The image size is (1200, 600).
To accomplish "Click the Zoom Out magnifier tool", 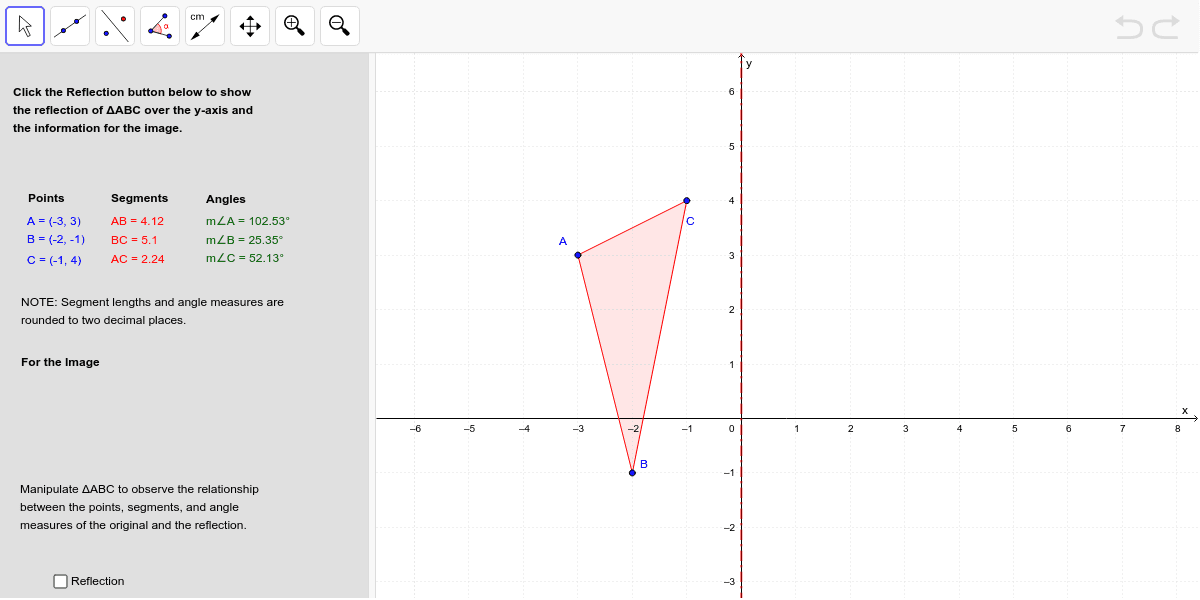I will 340,26.
